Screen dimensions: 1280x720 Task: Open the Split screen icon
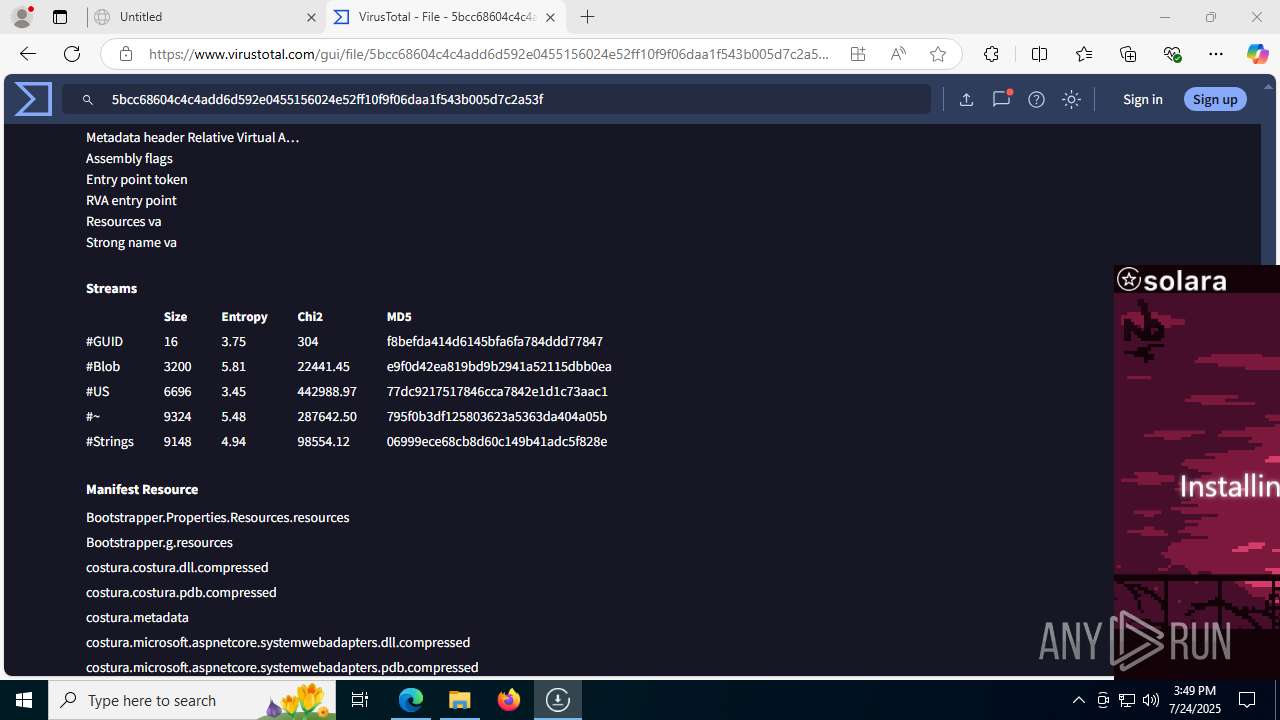[x=1039, y=54]
